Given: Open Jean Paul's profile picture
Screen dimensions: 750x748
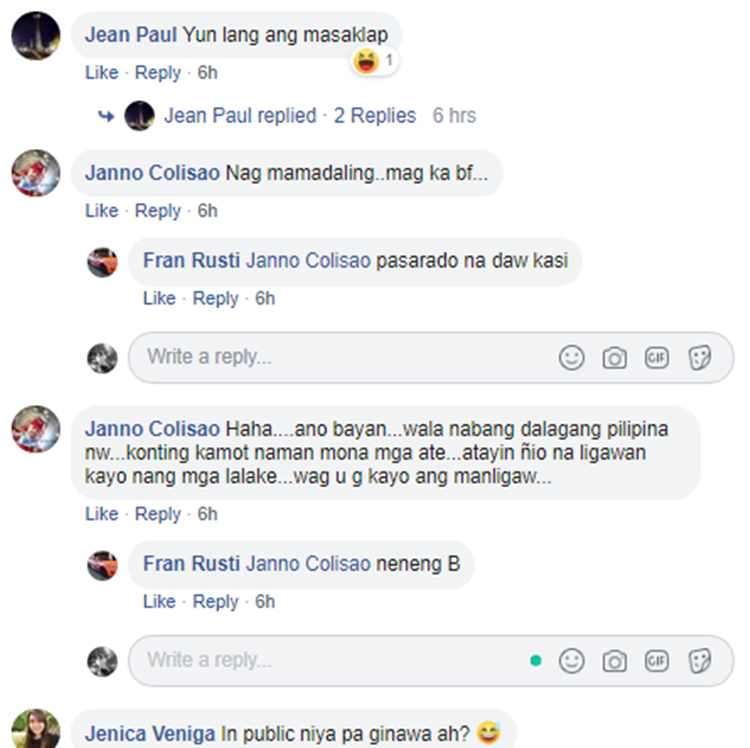Looking at the screenshot, I should pyautogui.click(x=36, y=36).
